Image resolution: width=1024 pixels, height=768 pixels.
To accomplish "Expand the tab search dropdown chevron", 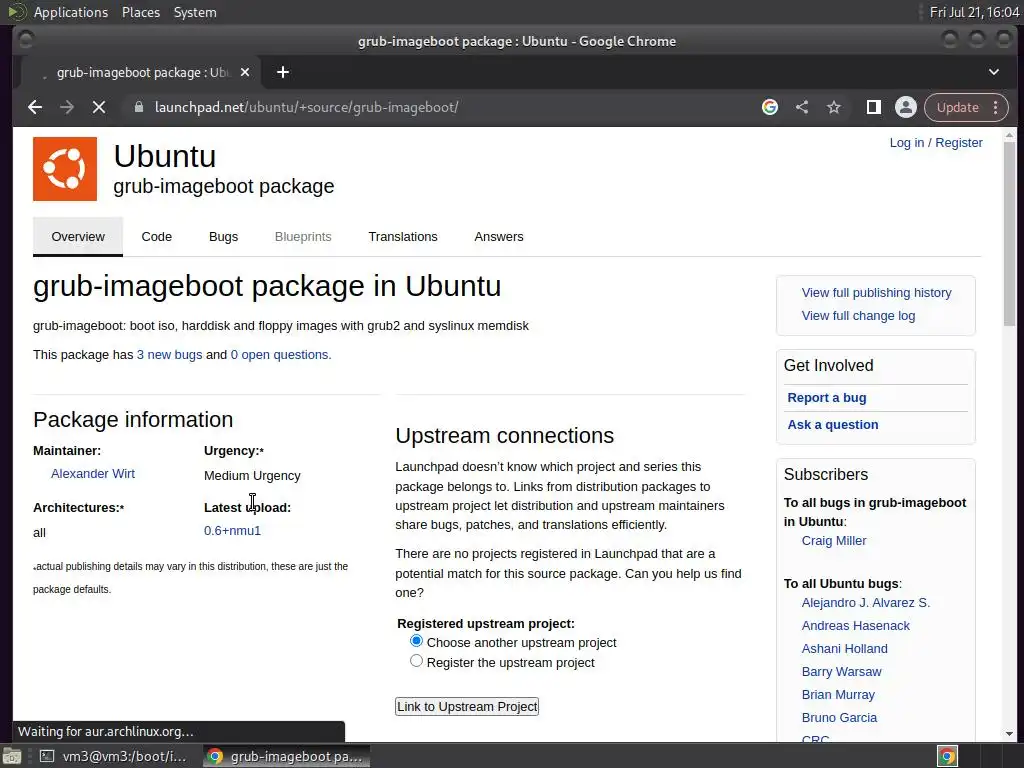I will tap(994, 72).
